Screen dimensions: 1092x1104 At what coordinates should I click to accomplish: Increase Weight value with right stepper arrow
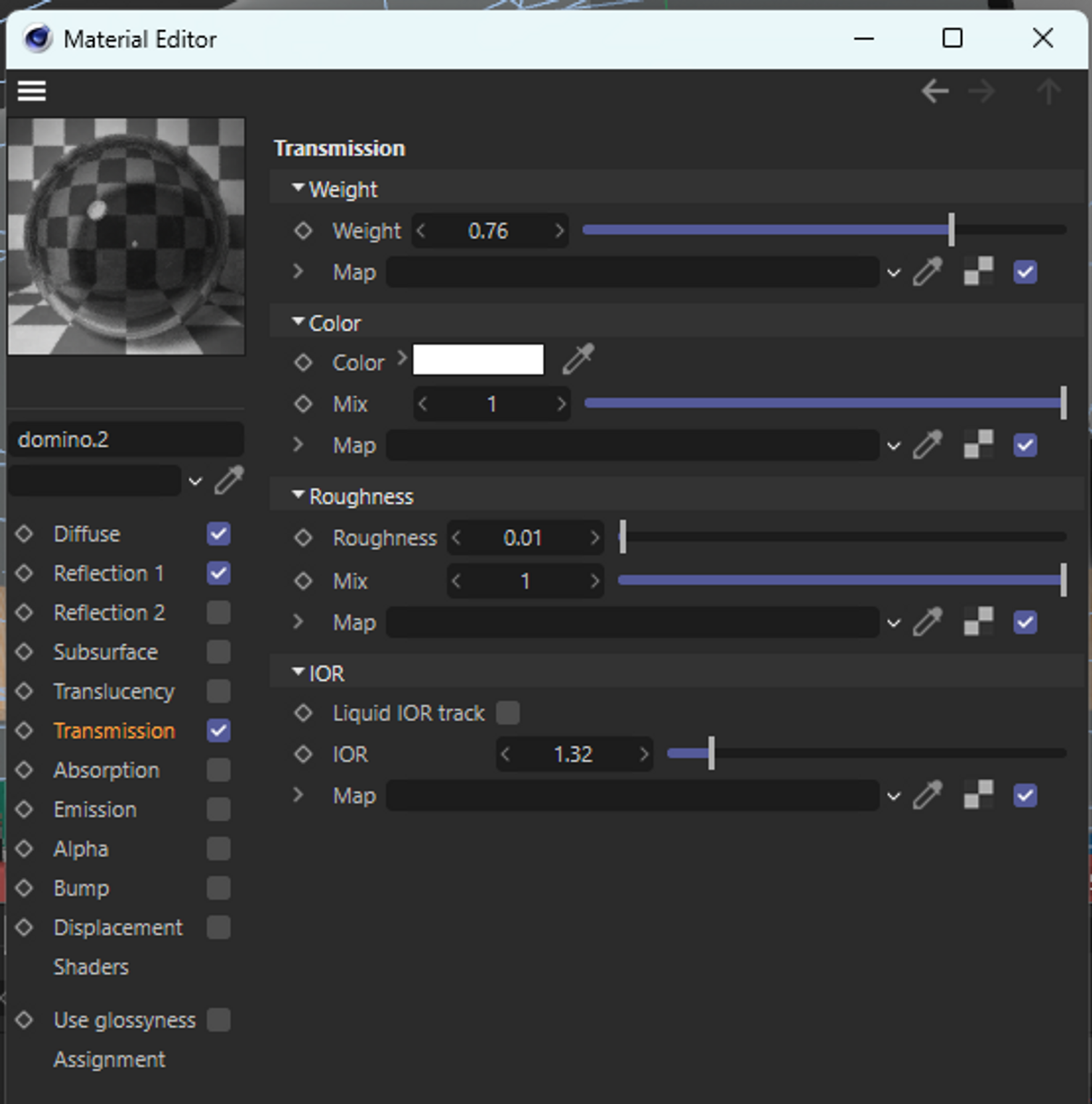[x=559, y=231]
